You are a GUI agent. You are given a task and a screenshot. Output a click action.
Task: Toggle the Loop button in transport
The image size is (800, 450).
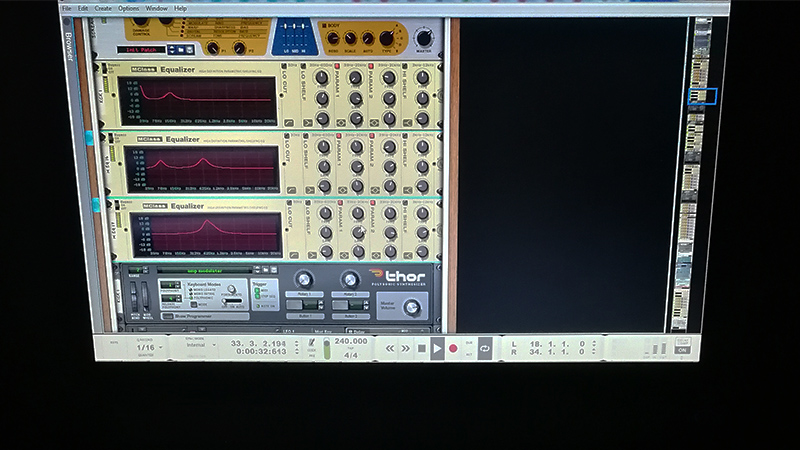click(485, 347)
